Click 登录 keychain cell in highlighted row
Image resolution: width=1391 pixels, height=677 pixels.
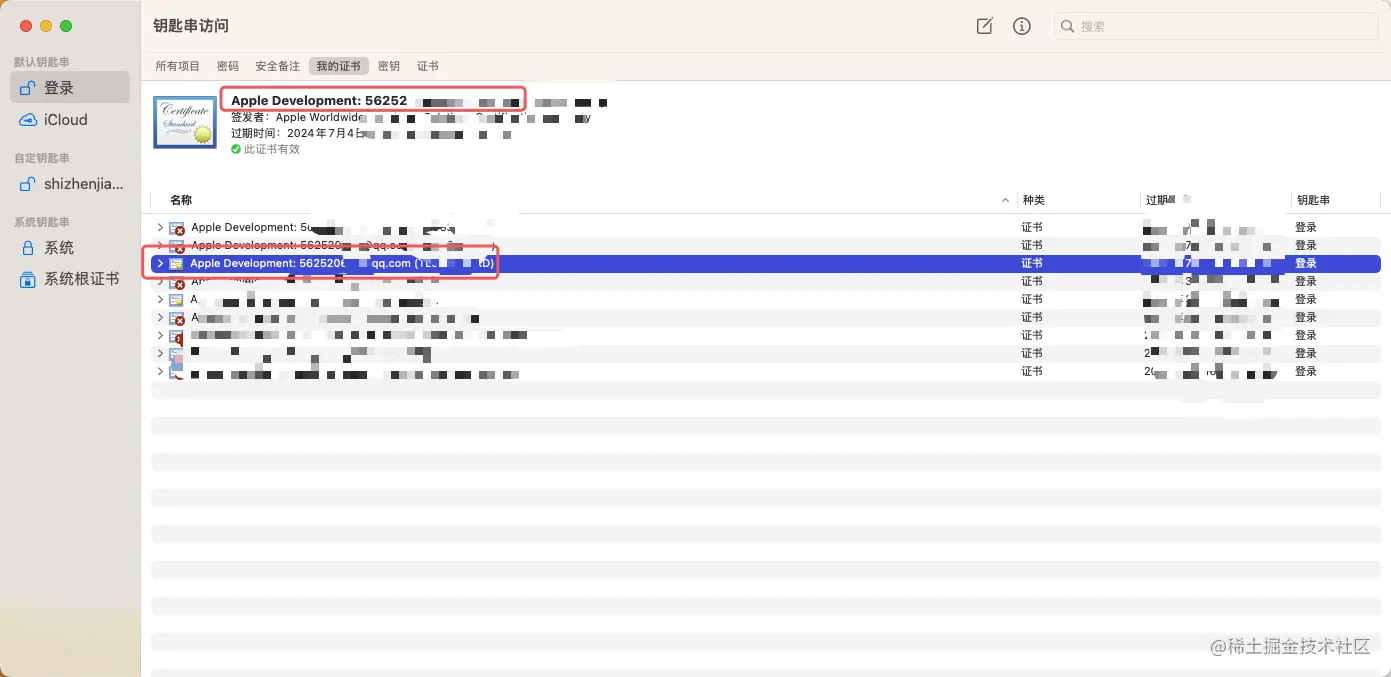click(1306, 263)
